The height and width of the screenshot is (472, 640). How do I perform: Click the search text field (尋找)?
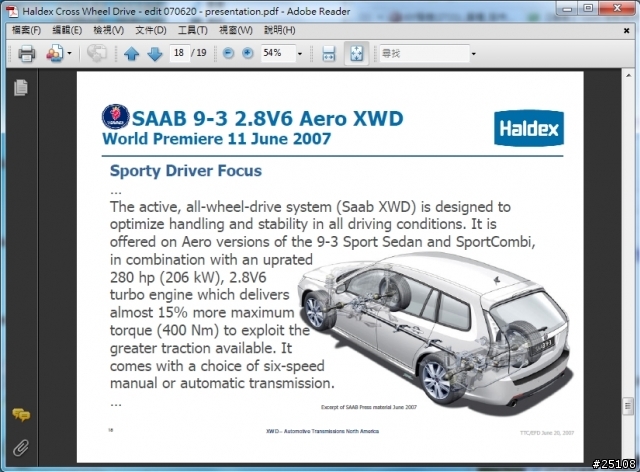(x=424, y=53)
